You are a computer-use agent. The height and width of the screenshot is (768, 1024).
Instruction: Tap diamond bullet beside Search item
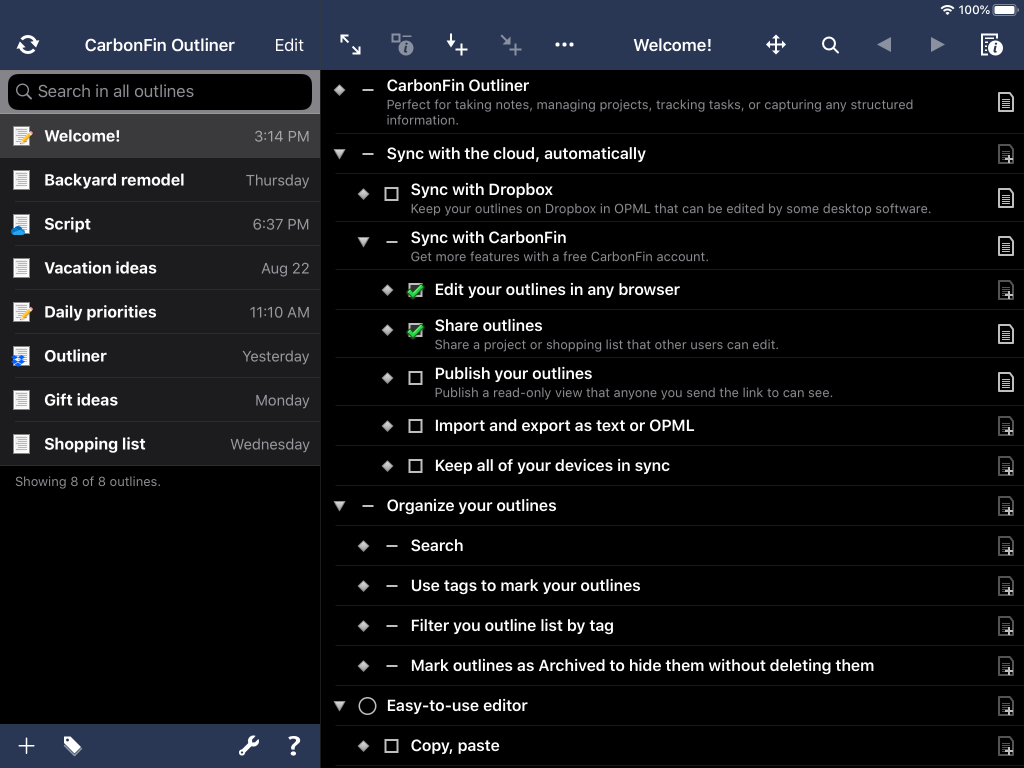click(x=364, y=546)
